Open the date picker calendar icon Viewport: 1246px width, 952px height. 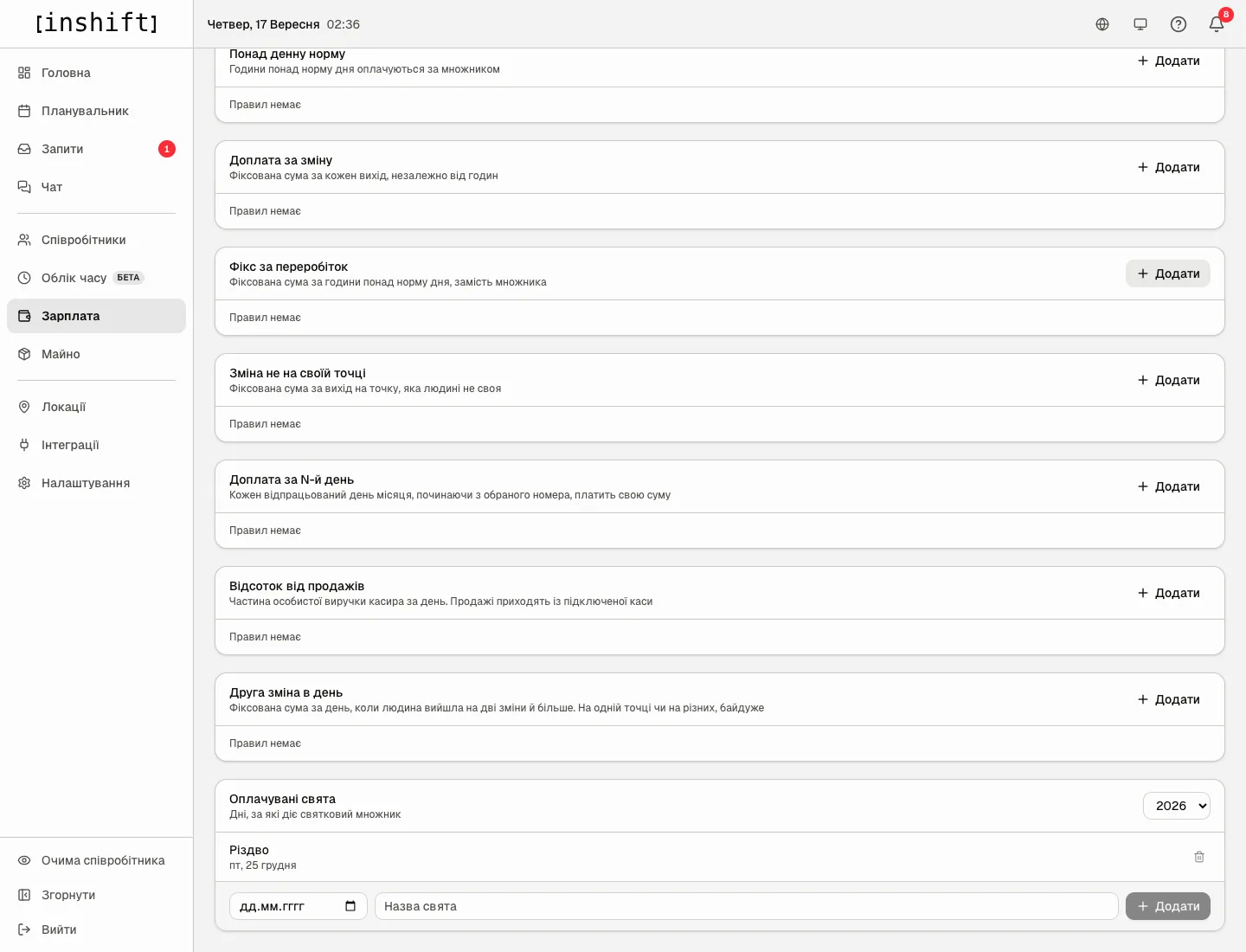[350, 906]
